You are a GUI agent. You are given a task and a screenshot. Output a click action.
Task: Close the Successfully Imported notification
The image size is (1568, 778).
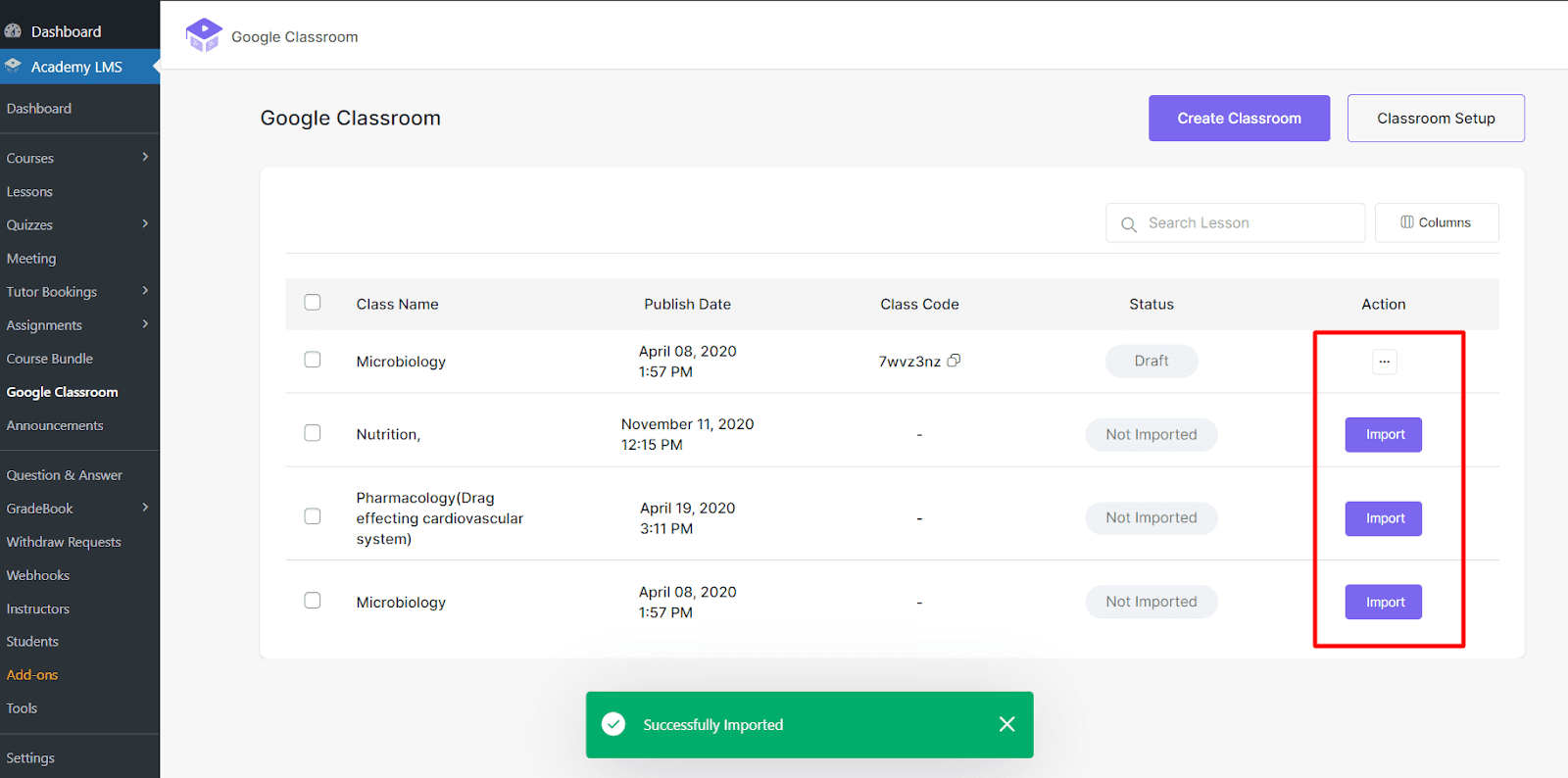coord(1006,724)
